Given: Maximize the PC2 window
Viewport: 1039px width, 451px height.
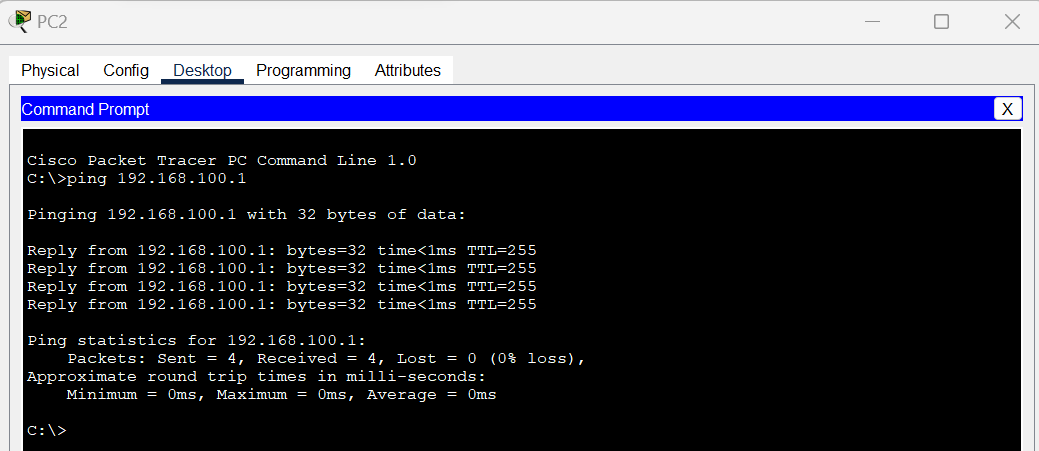Looking at the screenshot, I should click(x=941, y=22).
